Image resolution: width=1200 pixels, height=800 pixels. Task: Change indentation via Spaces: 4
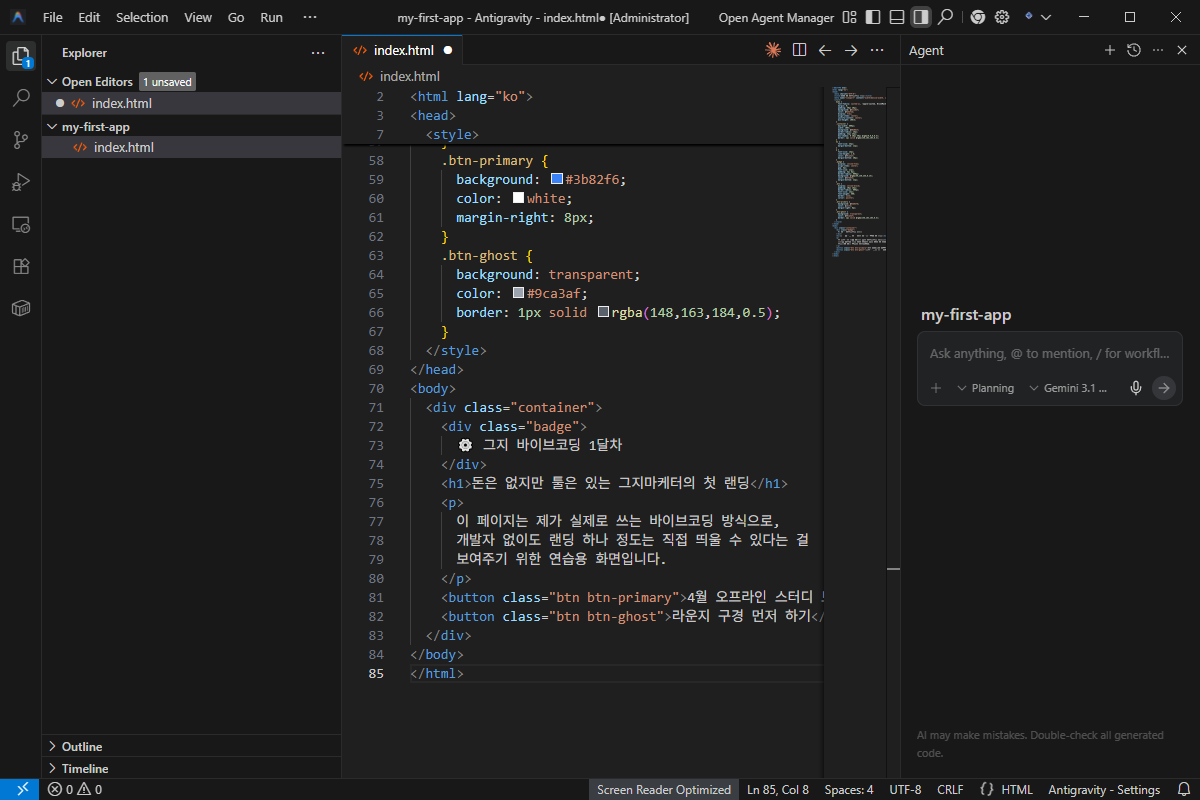(849, 789)
